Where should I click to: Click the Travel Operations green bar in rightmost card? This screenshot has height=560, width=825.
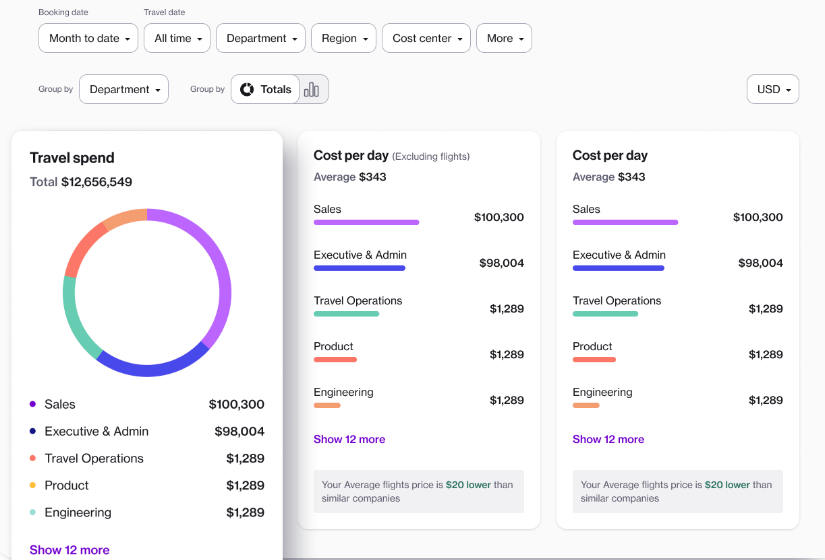pyautogui.click(x=605, y=314)
